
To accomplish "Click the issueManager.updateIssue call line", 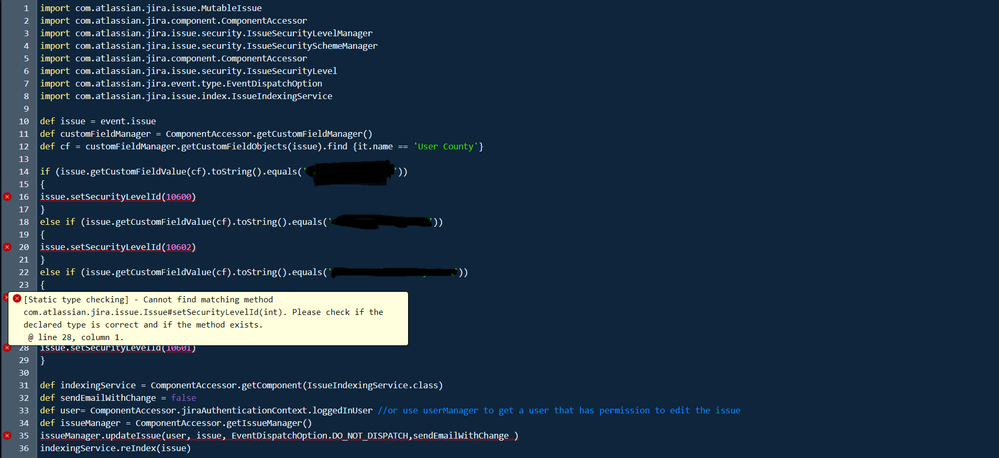I will [278, 436].
